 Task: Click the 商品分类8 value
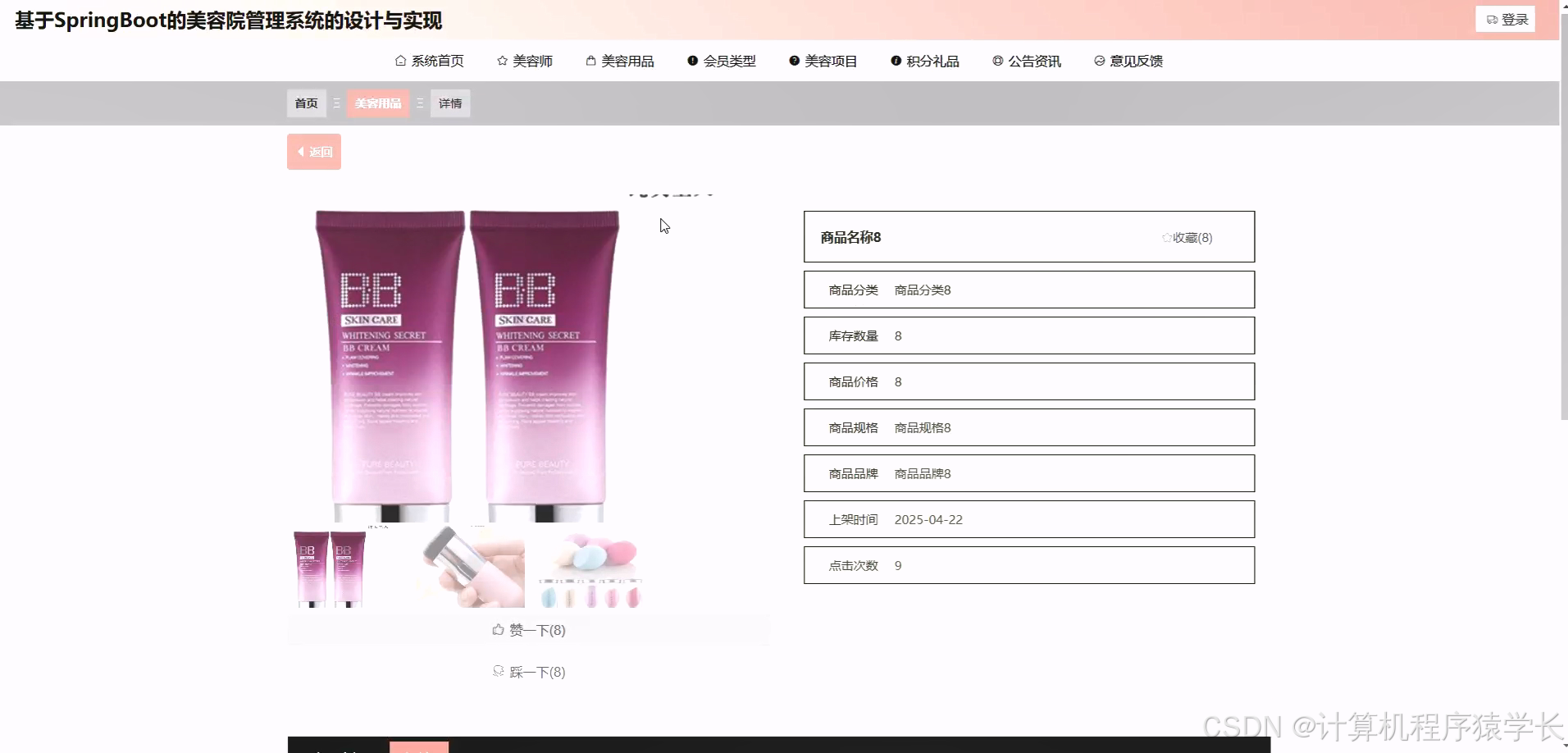[923, 290]
